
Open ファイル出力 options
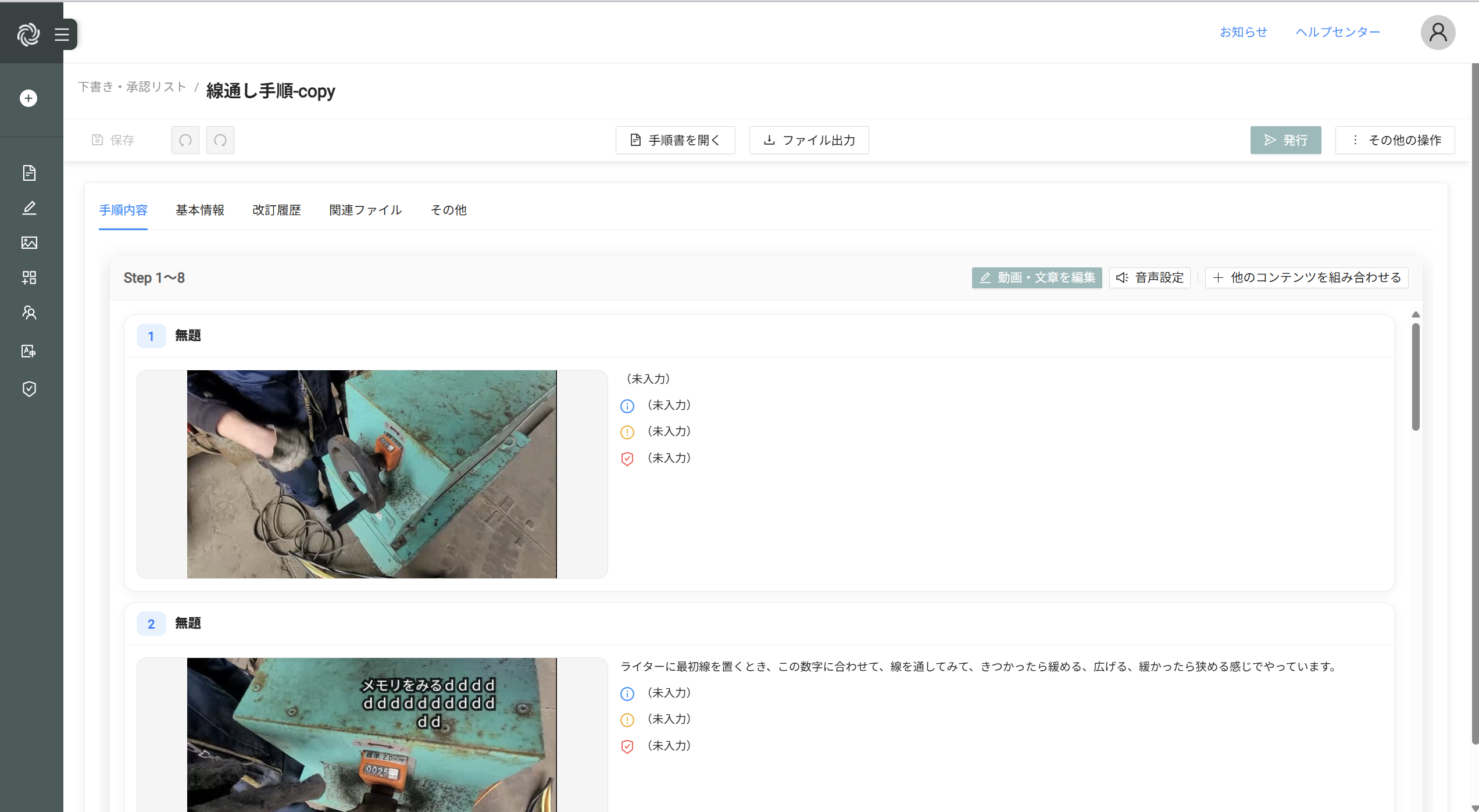tap(809, 140)
